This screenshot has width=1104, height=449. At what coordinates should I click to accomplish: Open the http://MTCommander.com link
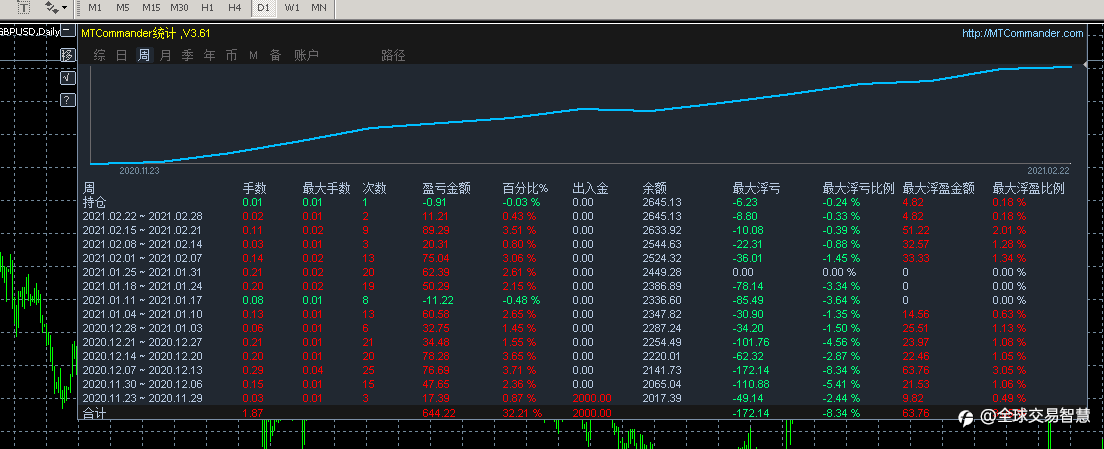pyautogui.click(x=1022, y=33)
